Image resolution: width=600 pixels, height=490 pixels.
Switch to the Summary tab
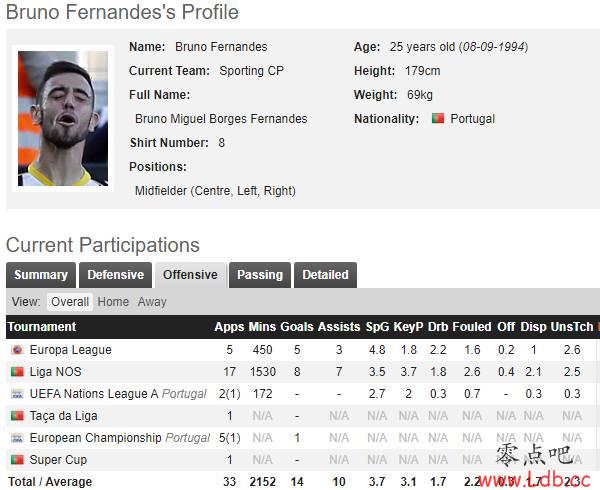tap(41, 275)
